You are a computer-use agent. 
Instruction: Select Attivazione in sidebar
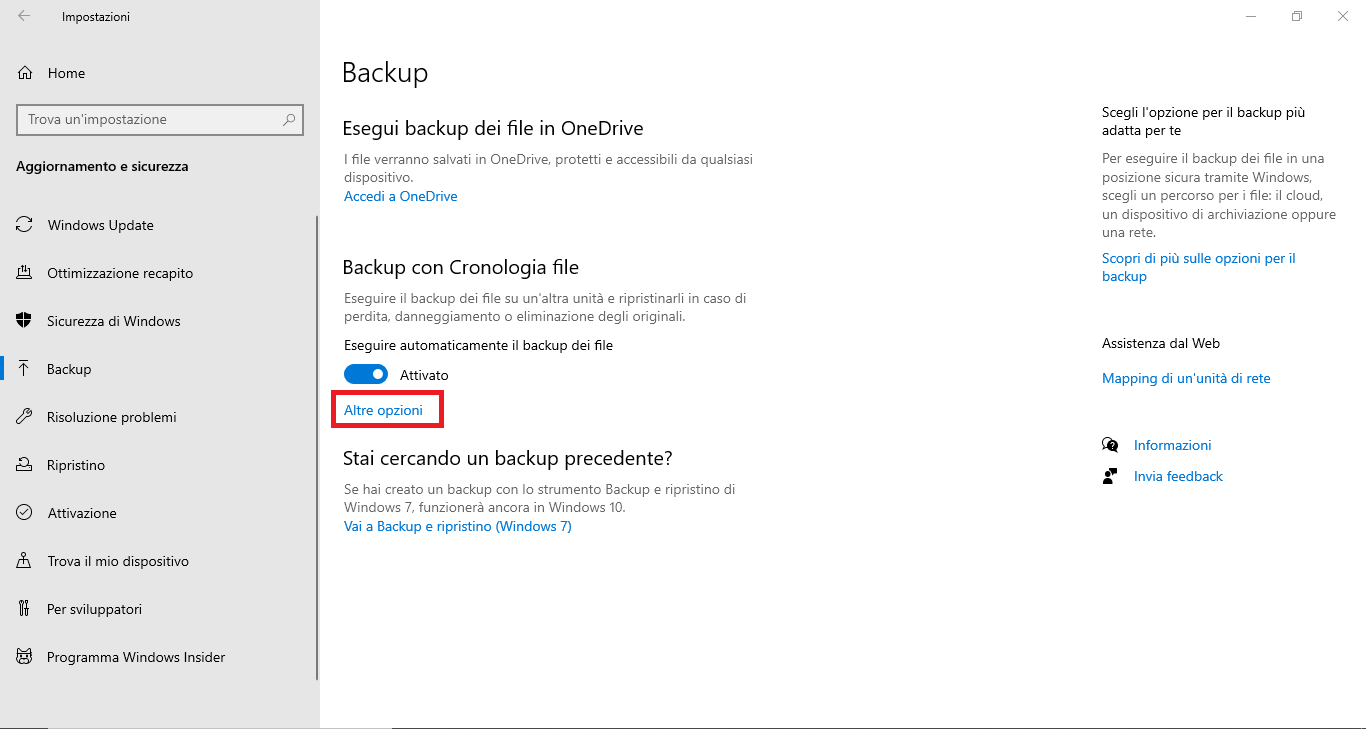click(82, 513)
